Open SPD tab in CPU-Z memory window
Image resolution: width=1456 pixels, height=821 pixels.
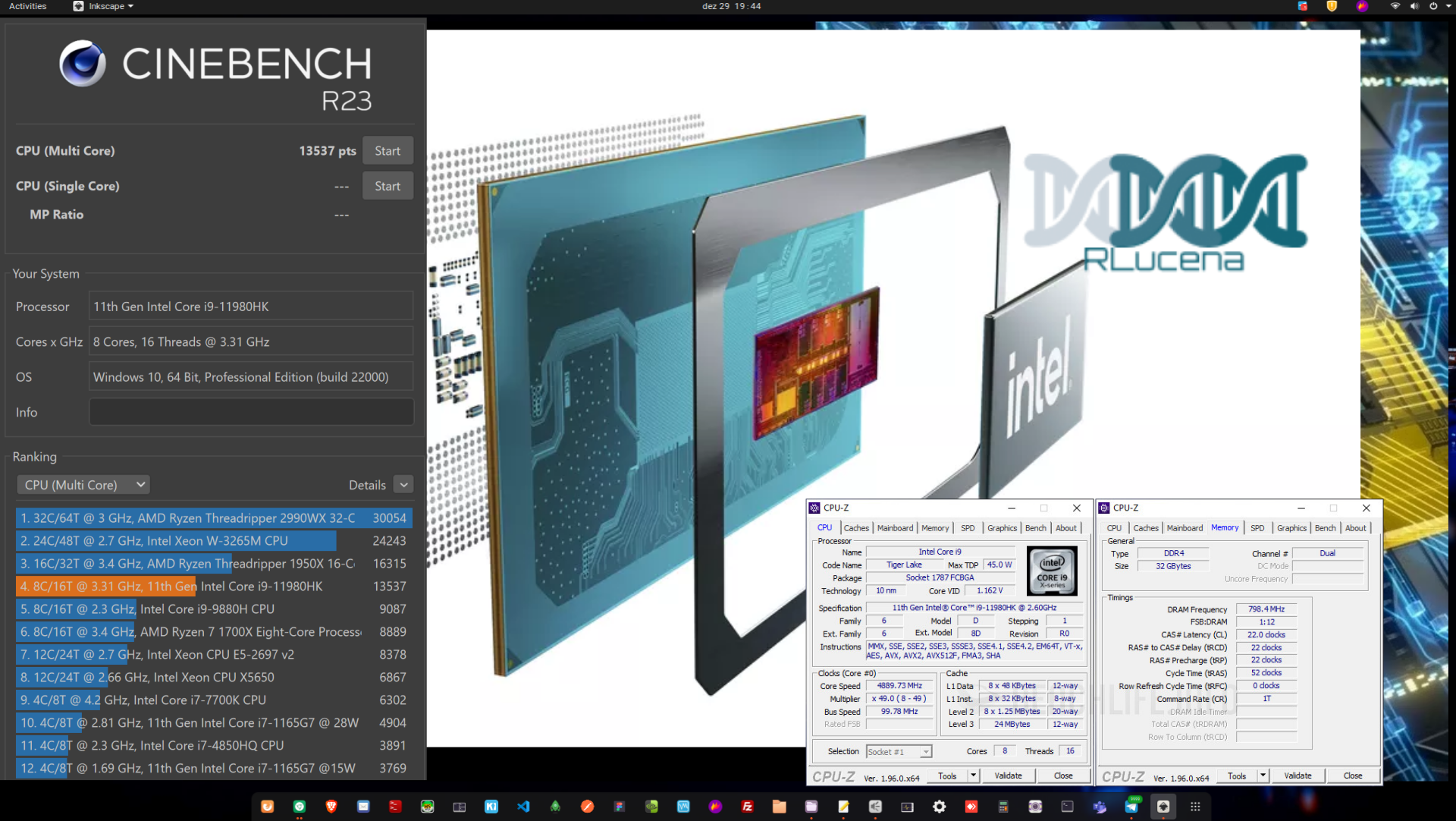click(1257, 528)
